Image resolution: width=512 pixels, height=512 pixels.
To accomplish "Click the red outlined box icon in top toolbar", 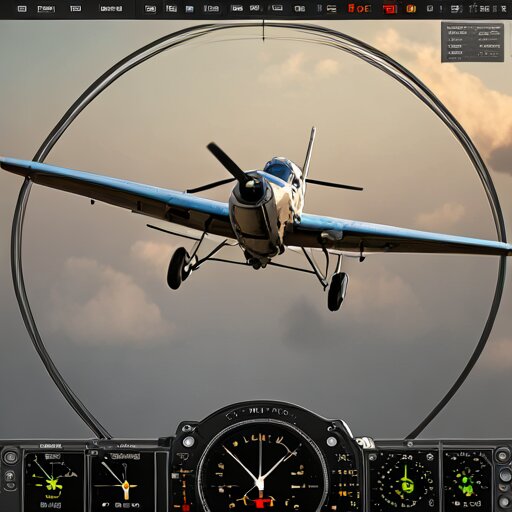I will (390, 9).
